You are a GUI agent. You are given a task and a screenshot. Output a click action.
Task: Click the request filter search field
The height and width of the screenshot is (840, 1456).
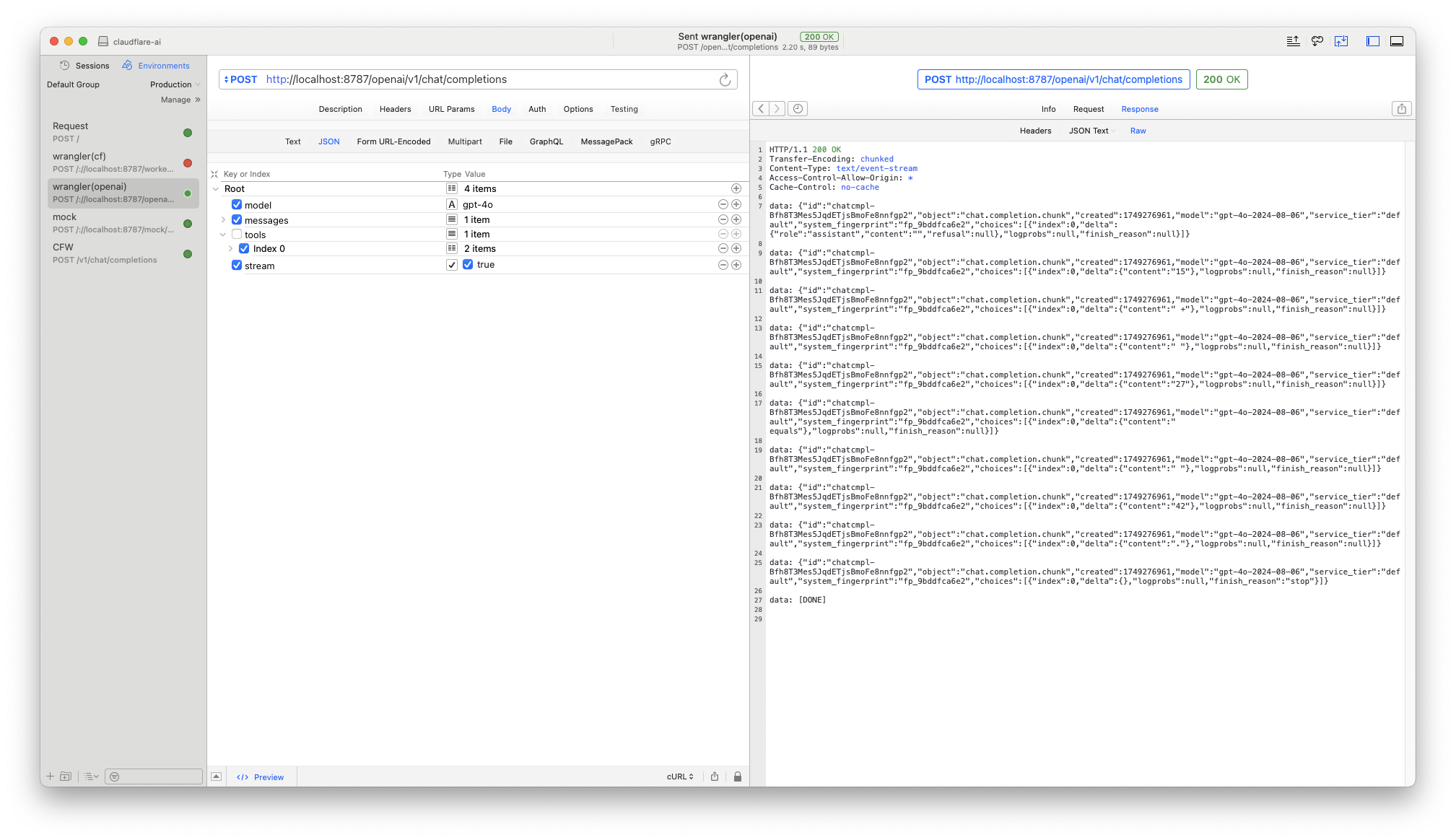pos(154,776)
